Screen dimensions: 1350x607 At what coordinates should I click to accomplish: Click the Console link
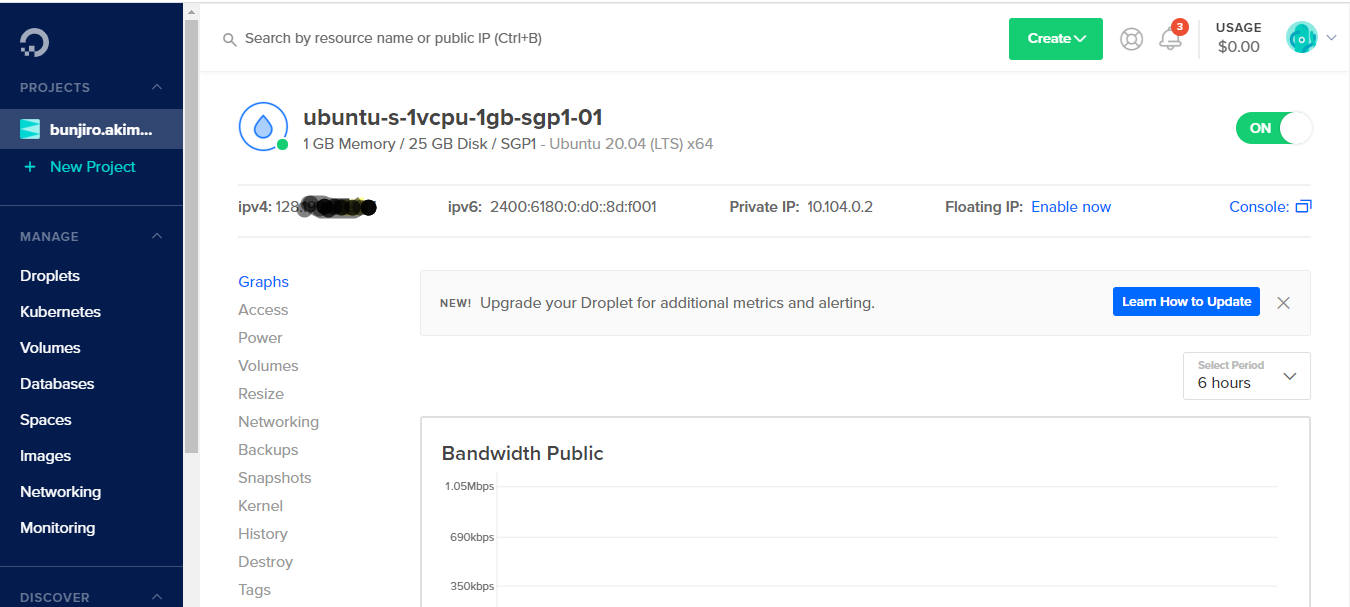coord(1259,207)
